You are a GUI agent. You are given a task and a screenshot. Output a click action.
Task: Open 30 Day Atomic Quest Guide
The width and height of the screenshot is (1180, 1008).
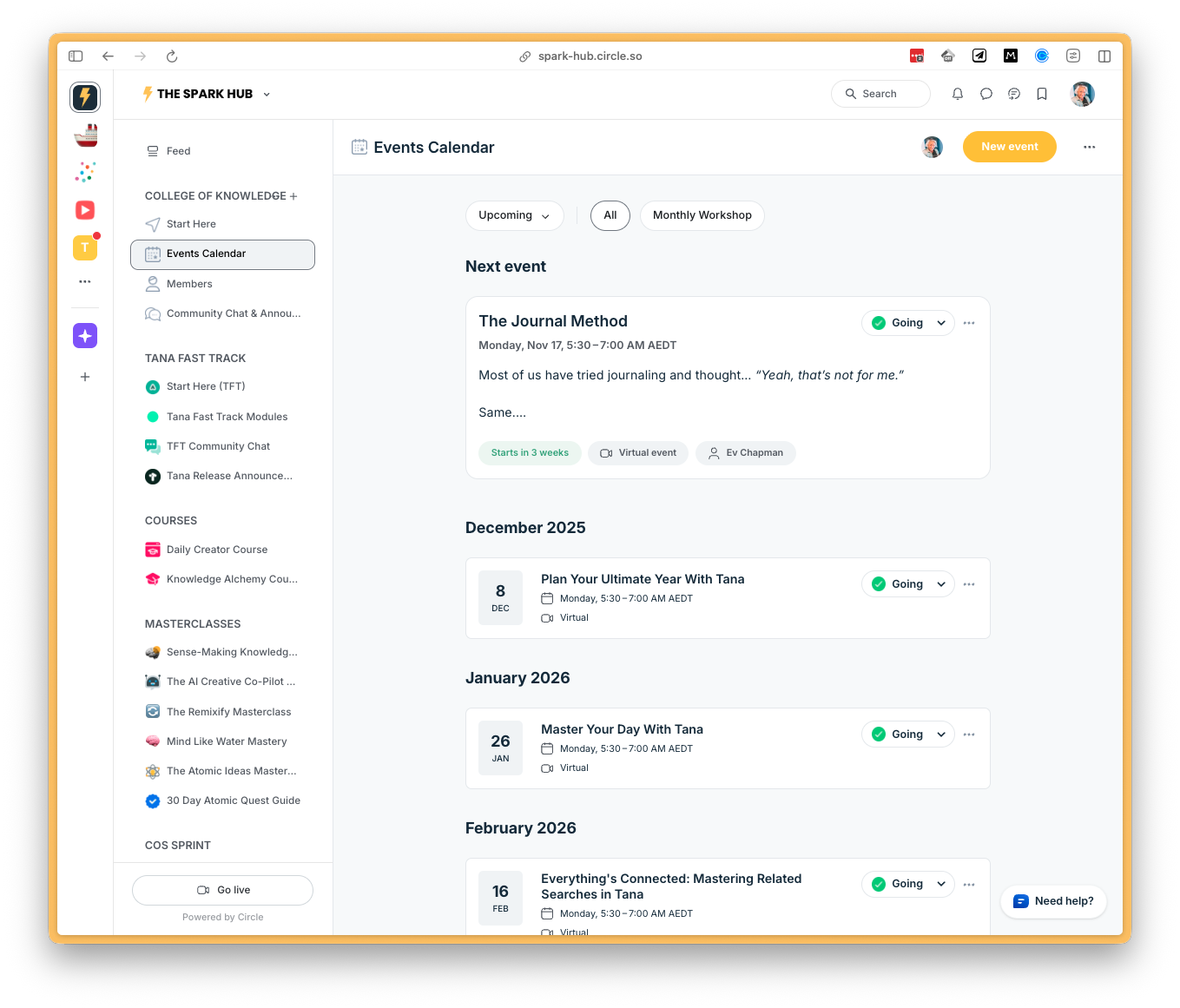223,800
